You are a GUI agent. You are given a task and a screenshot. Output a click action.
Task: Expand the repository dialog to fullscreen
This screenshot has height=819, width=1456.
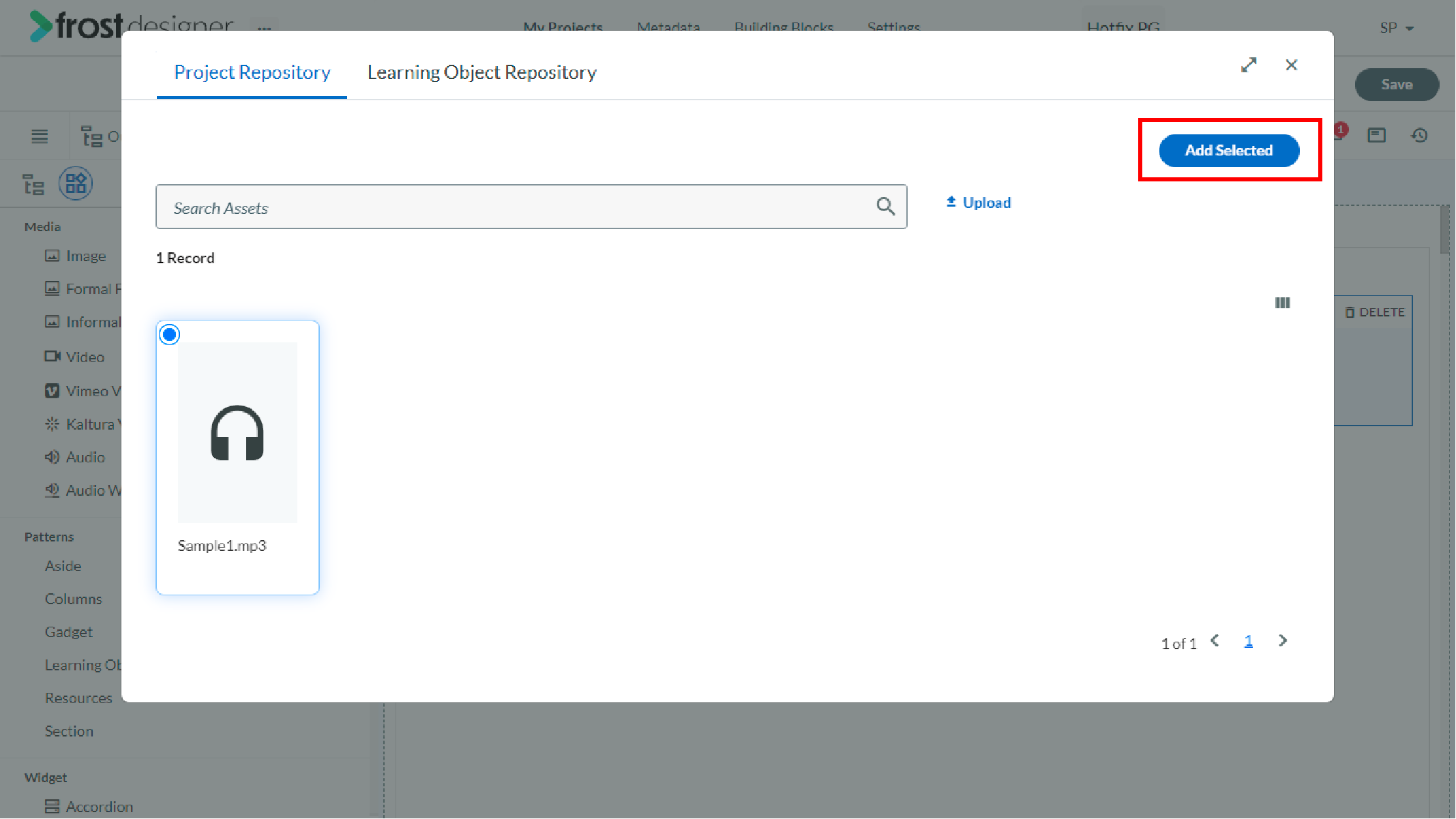click(1249, 65)
